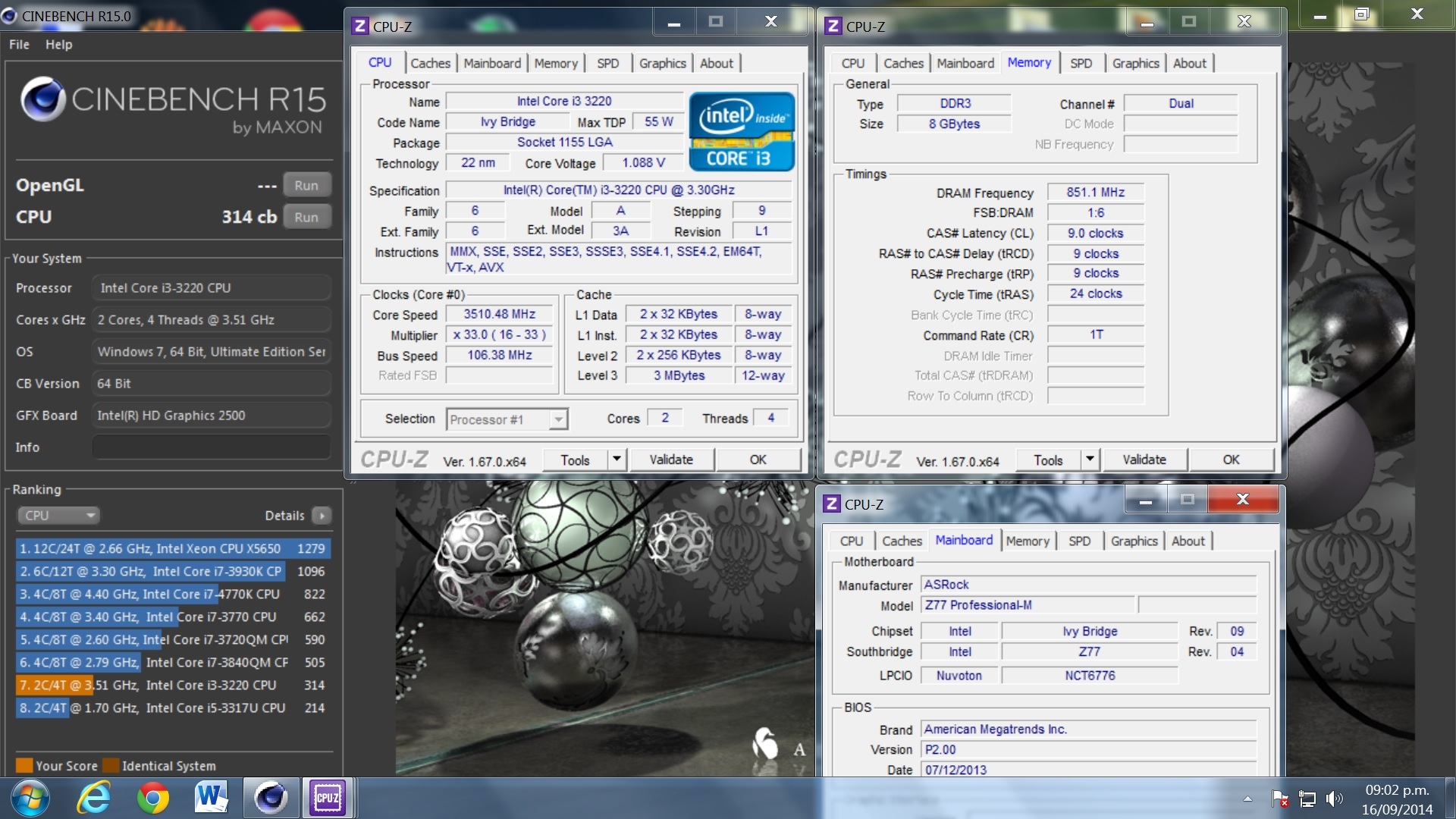
Task: Select i7-3930K ranking row
Action: [173, 571]
